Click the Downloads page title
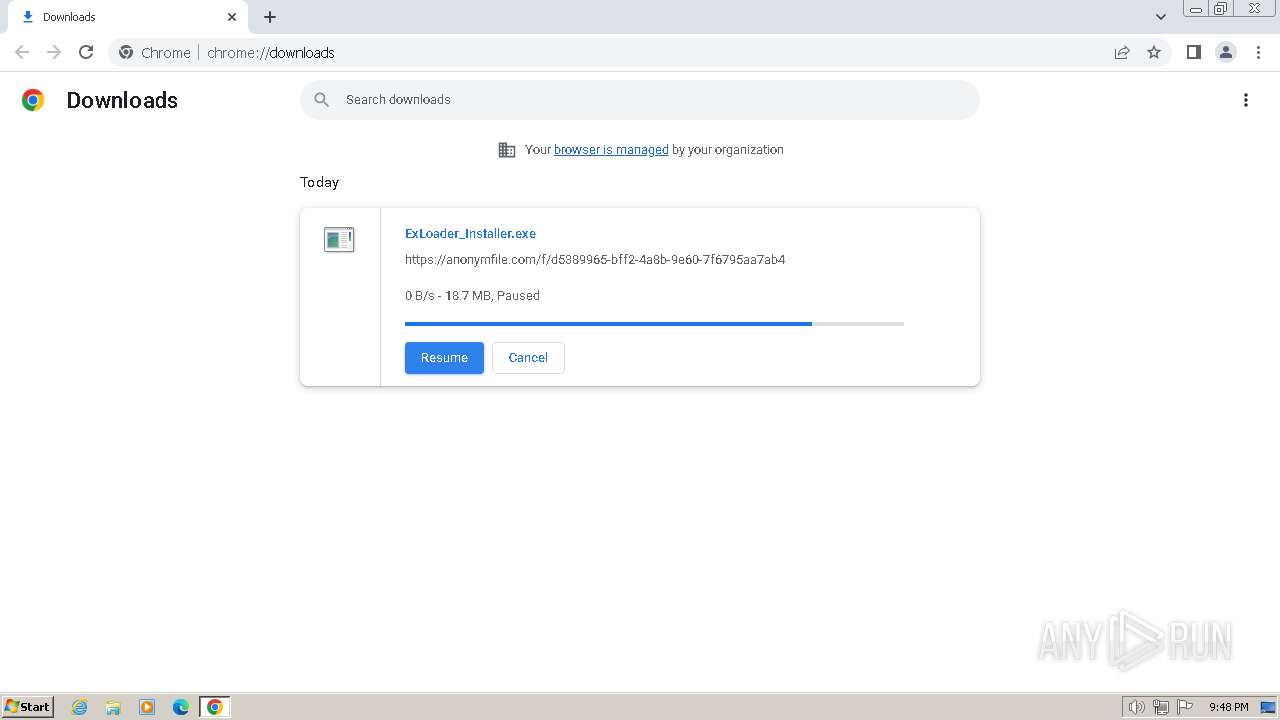 [x=122, y=100]
